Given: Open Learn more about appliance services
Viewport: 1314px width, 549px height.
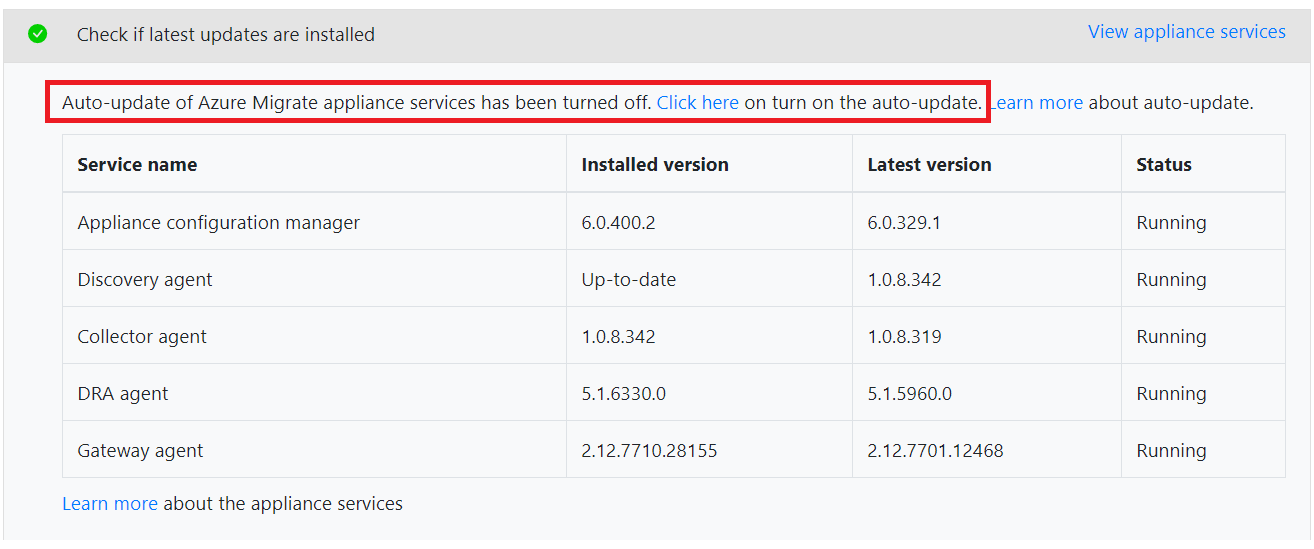Looking at the screenshot, I should 110,504.
